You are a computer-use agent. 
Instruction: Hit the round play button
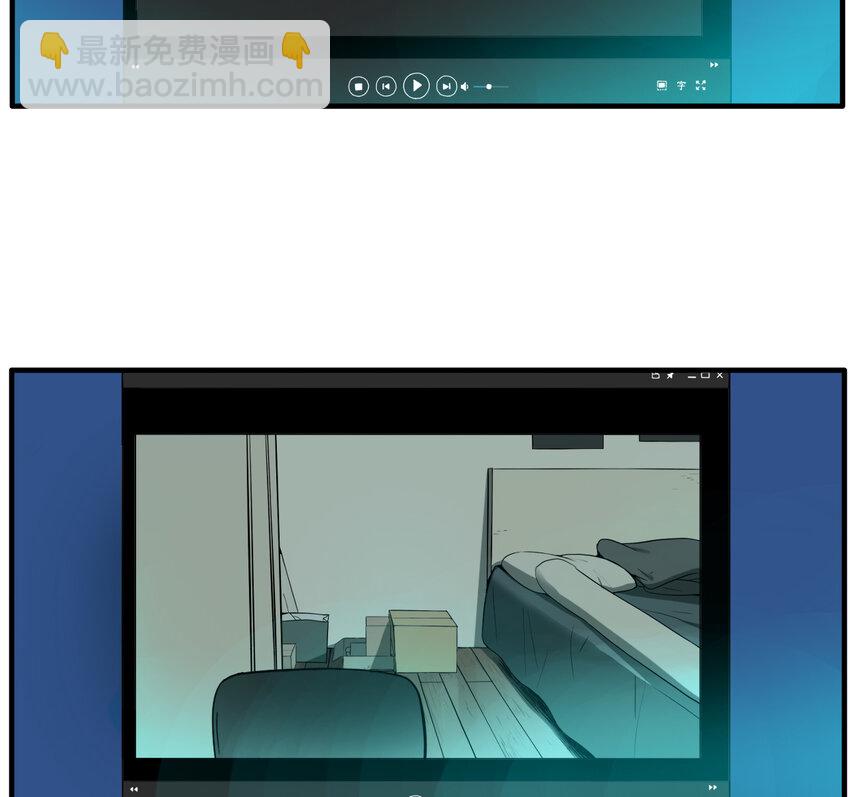[416, 86]
